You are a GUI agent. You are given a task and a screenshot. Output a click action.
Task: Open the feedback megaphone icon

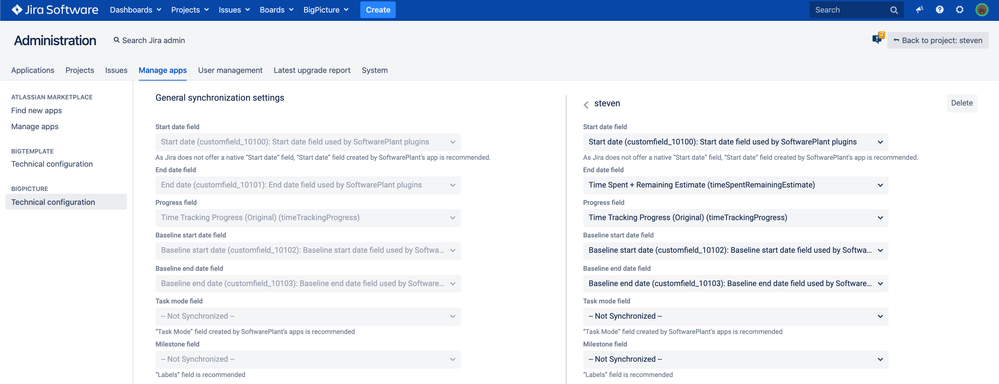pos(919,10)
